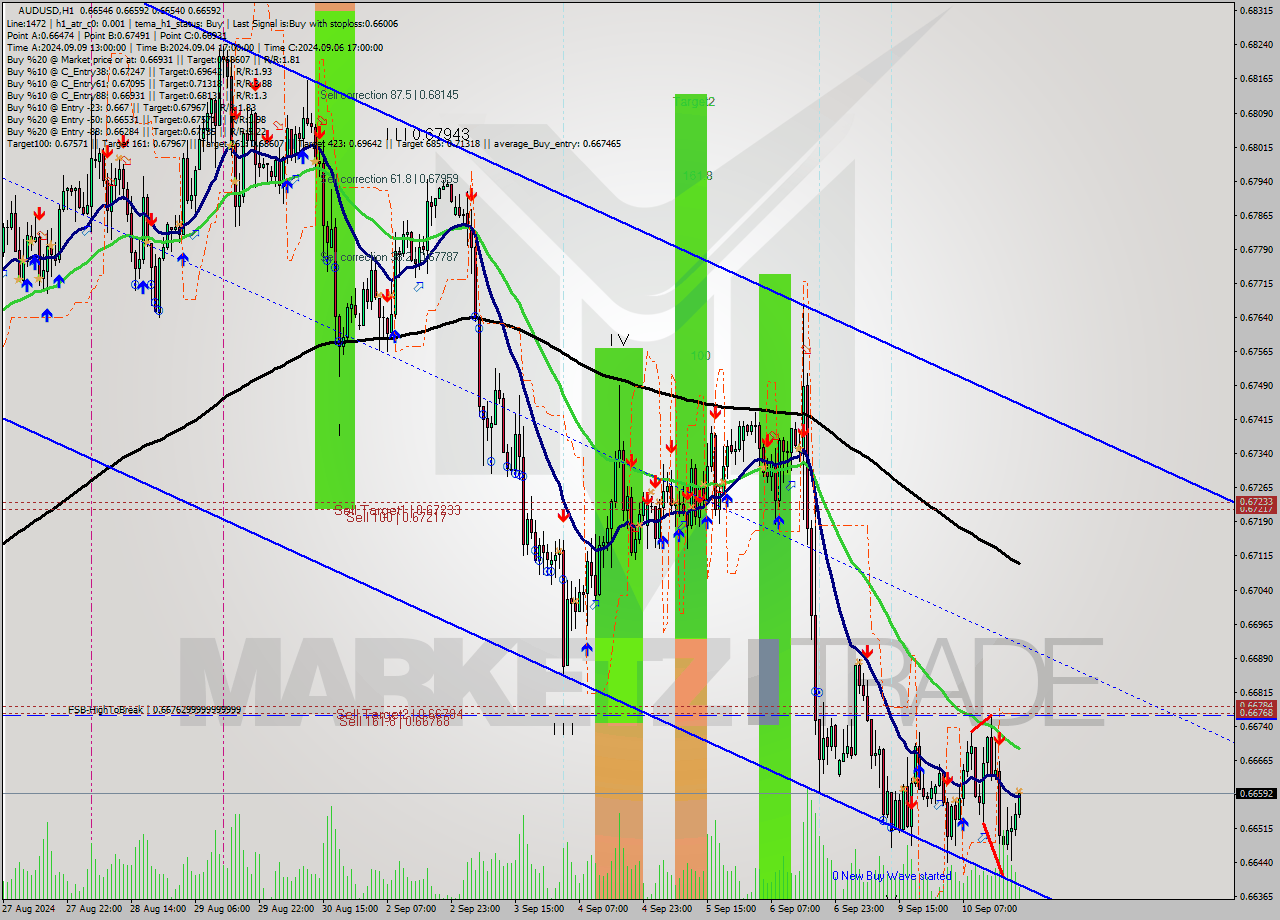Click the 'Sell correction 87.5 | 0.68145' label
1280x920 pixels.
click(389, 94)
